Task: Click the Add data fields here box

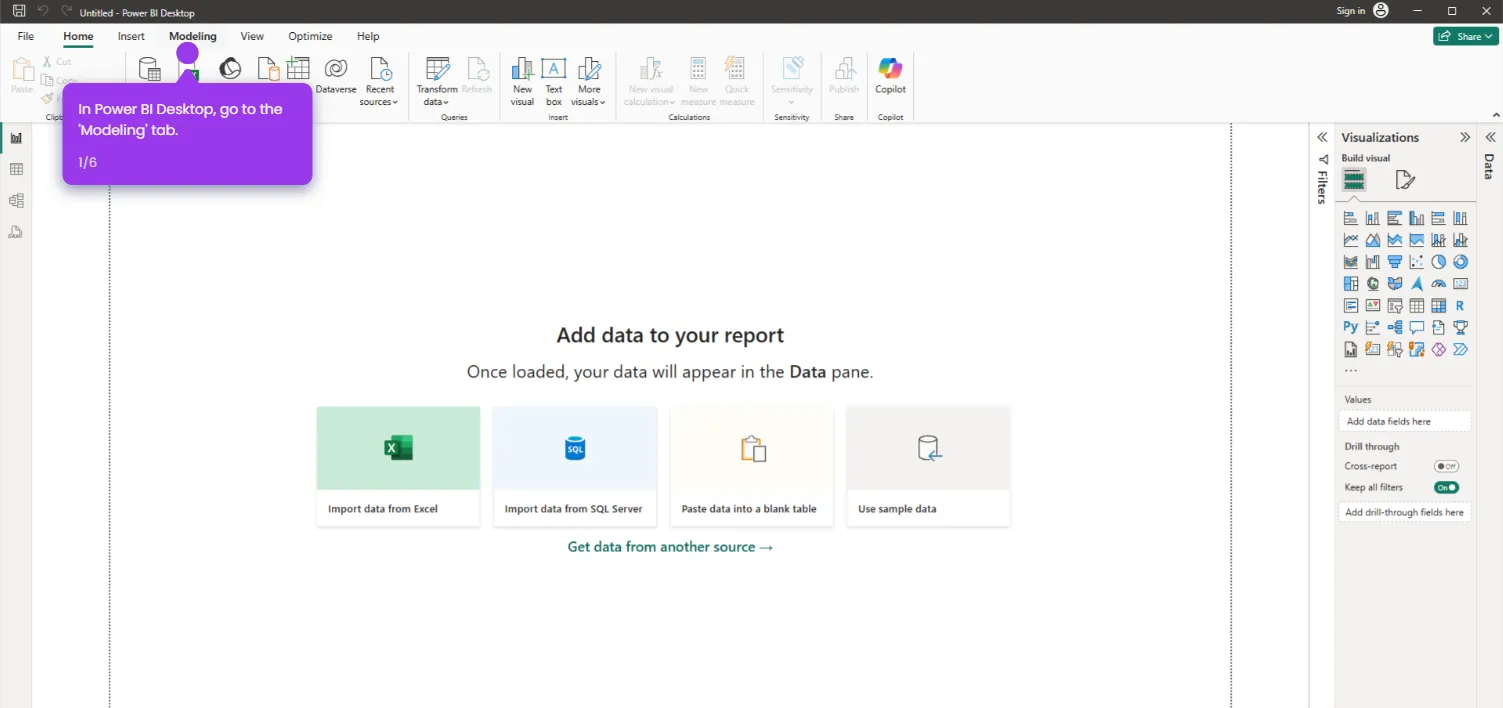Action: 1405,421
